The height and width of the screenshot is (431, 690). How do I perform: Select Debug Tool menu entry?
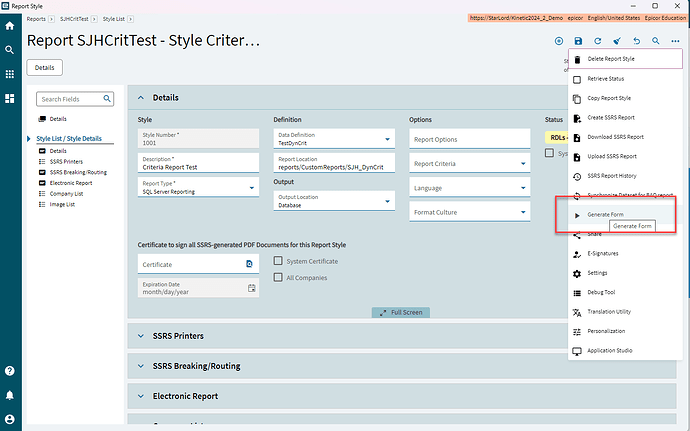tap(625, 292)
